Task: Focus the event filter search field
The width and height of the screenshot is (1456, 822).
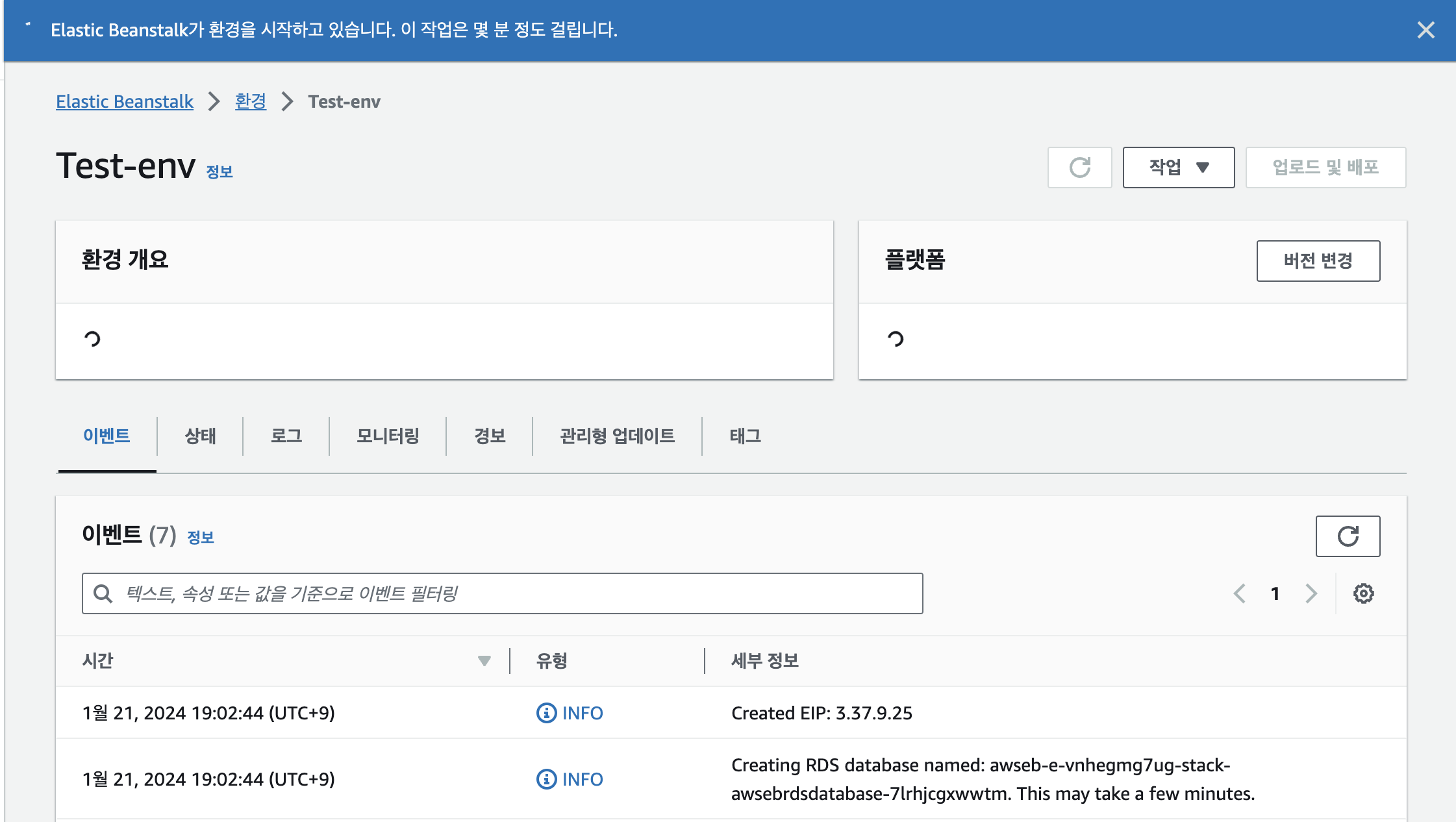Action: (513, 593)
